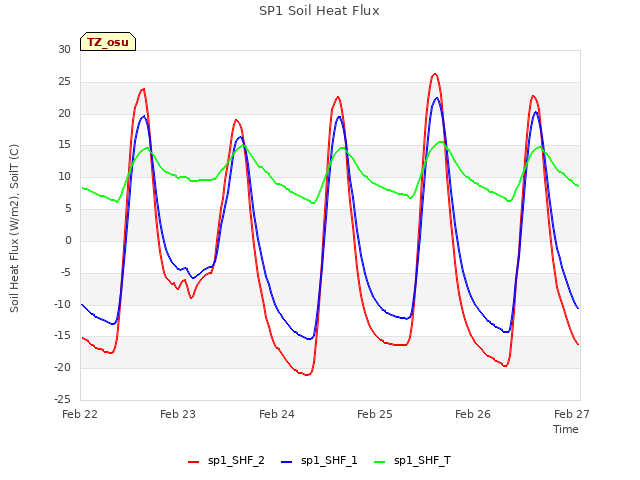The width and height of the screenshot is (640, 480).
Task: Click the 10 y-axis tick label
Action: [x=64, y=177]
